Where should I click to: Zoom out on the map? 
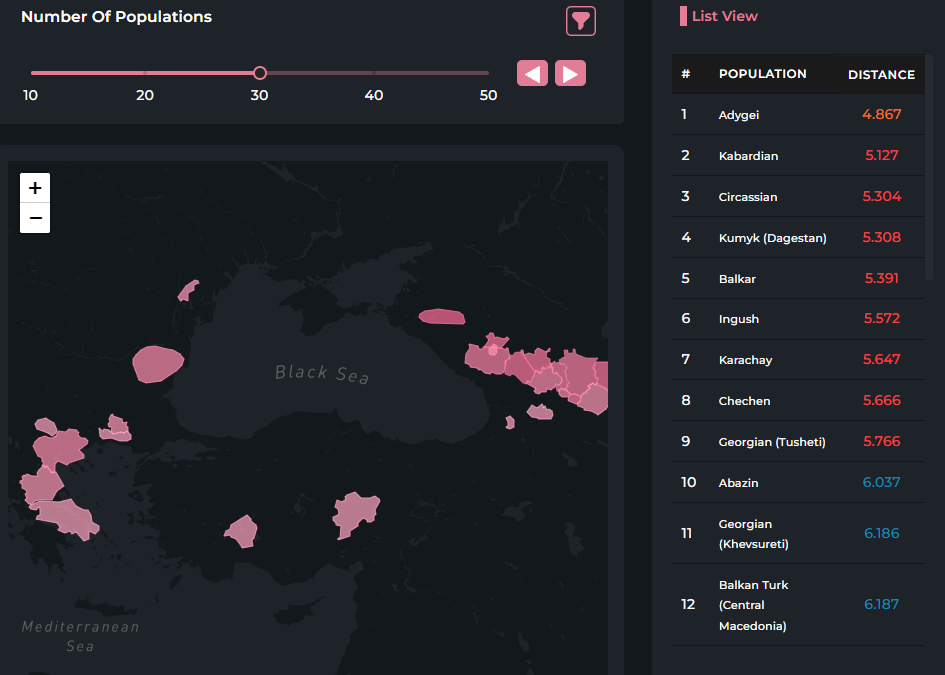(x=35, y=217)
